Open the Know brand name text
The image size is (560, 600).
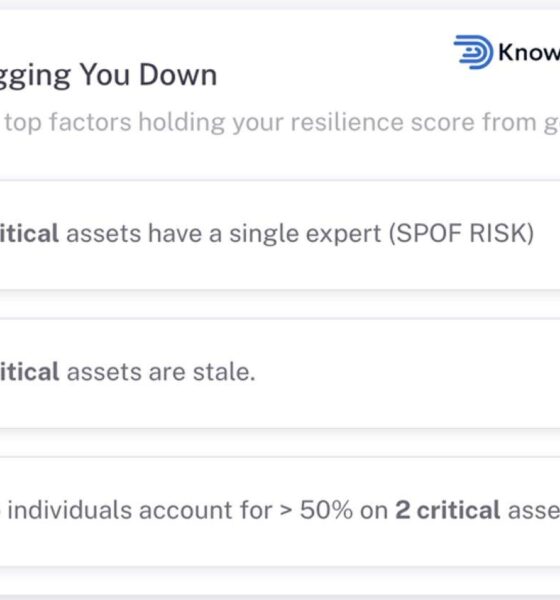[529, 52]
